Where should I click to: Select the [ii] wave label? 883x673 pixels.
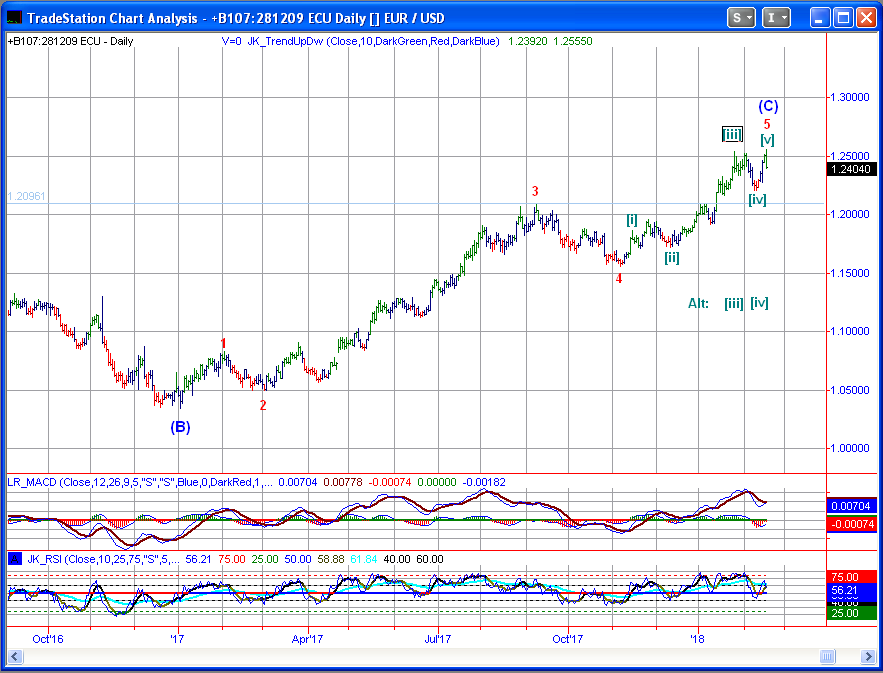click(672, 258)
